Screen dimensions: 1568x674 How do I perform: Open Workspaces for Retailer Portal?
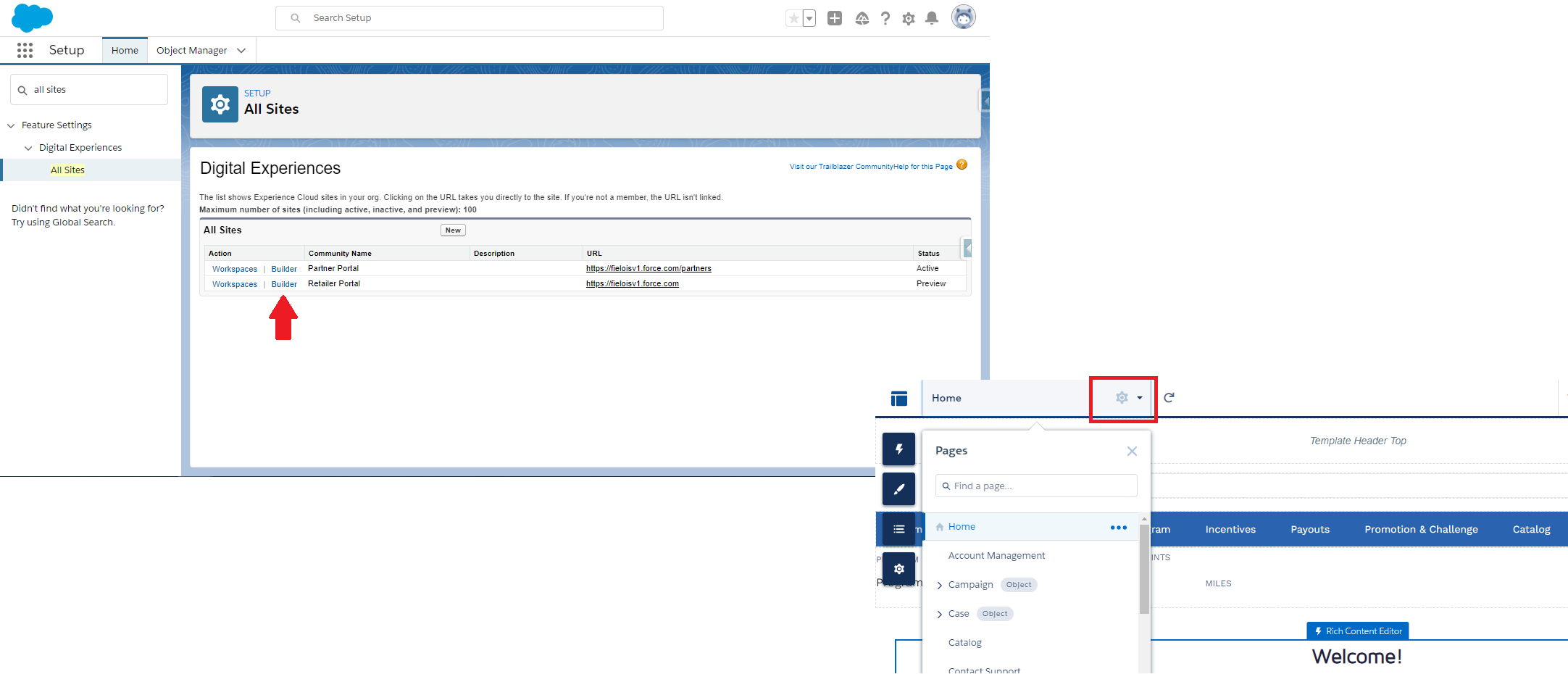point(235,284)
